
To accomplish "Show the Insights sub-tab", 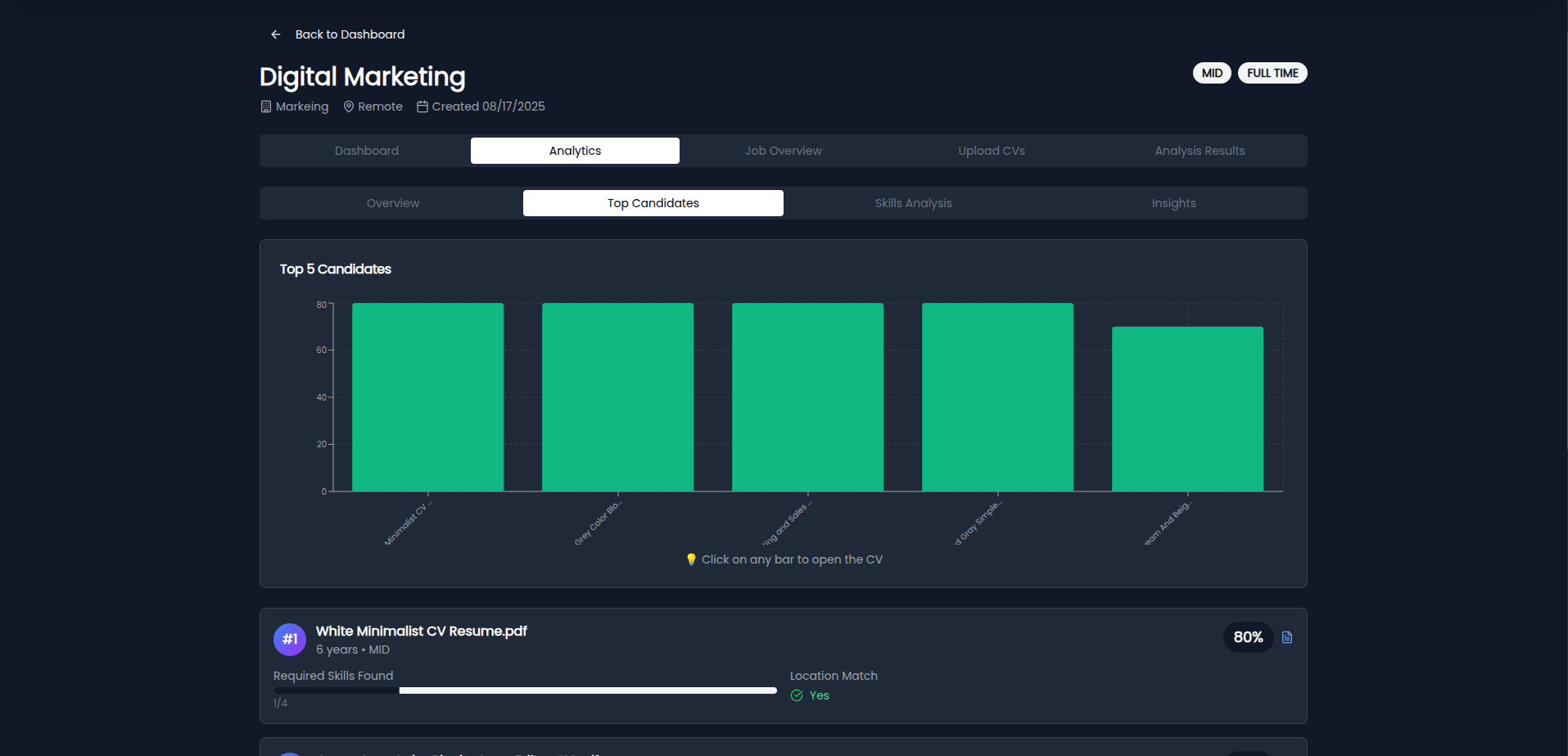I will pos(1174,203).
